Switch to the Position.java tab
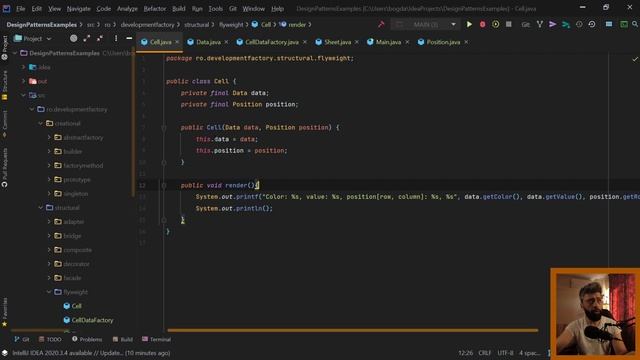This screenshot has width=640, height=360. pos(443,42)
